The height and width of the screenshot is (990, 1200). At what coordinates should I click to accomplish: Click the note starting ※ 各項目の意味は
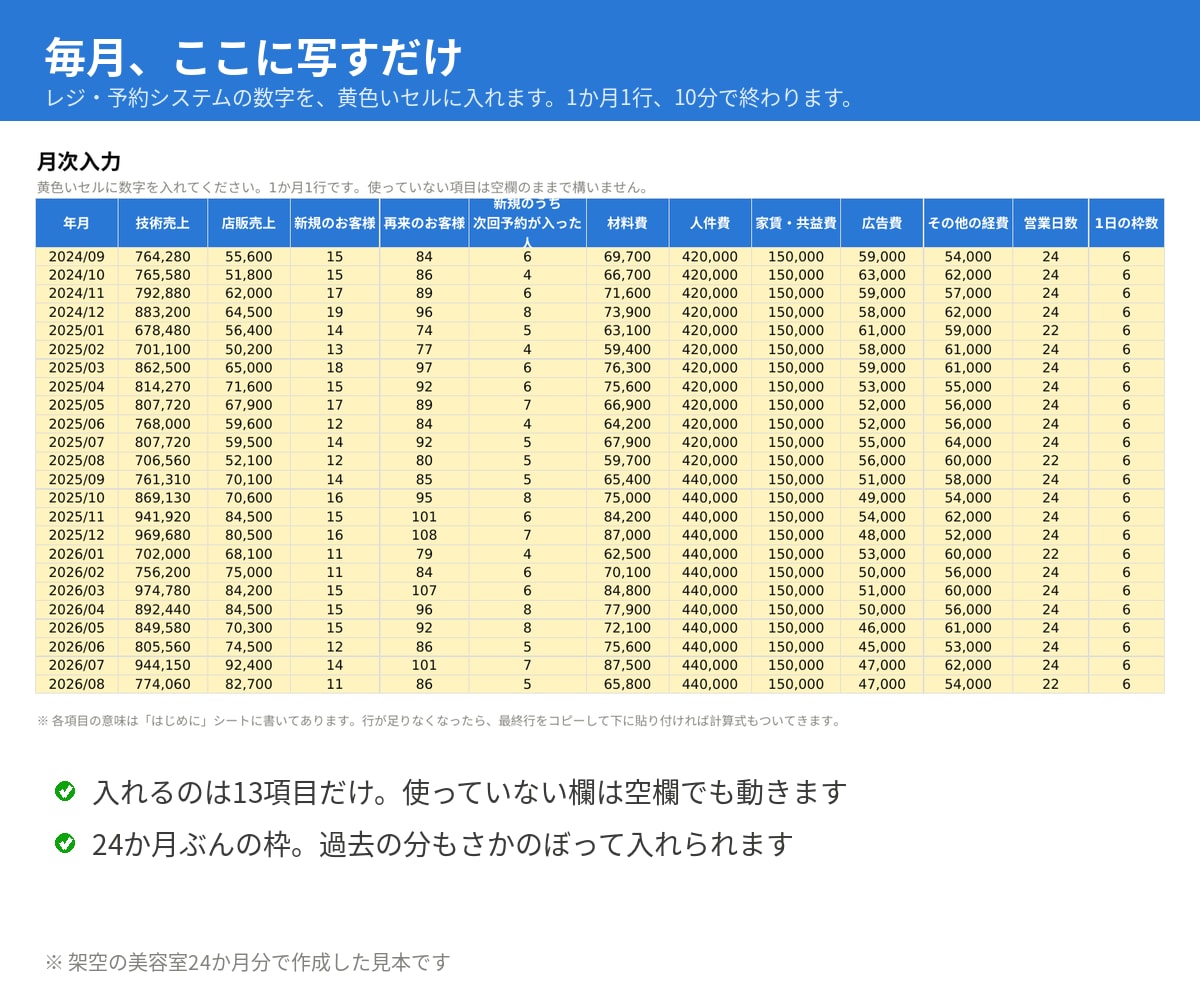(439, 720)
